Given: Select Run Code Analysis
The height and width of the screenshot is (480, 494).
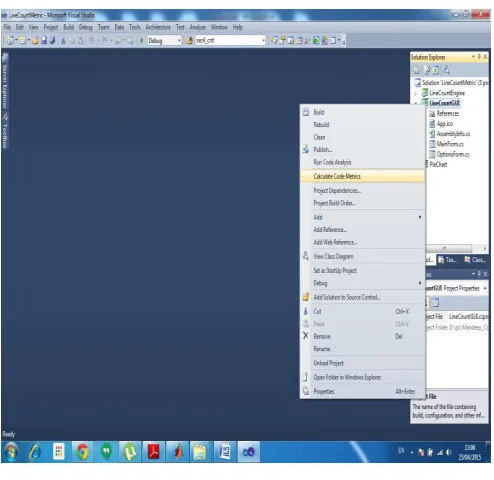Looking at the screenshot, I should point(363,162).
